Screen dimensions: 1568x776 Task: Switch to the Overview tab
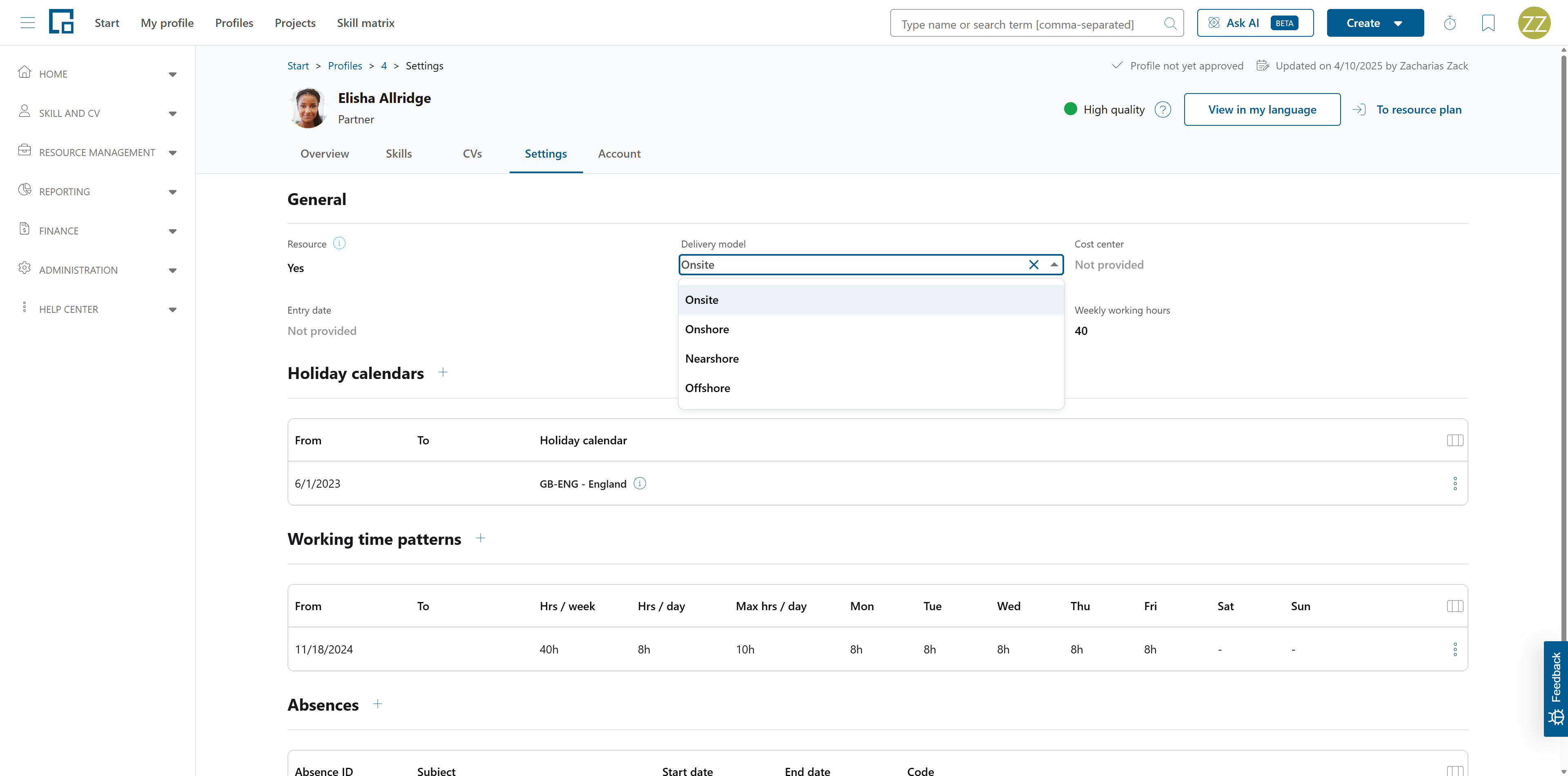(x=325, y=154)
